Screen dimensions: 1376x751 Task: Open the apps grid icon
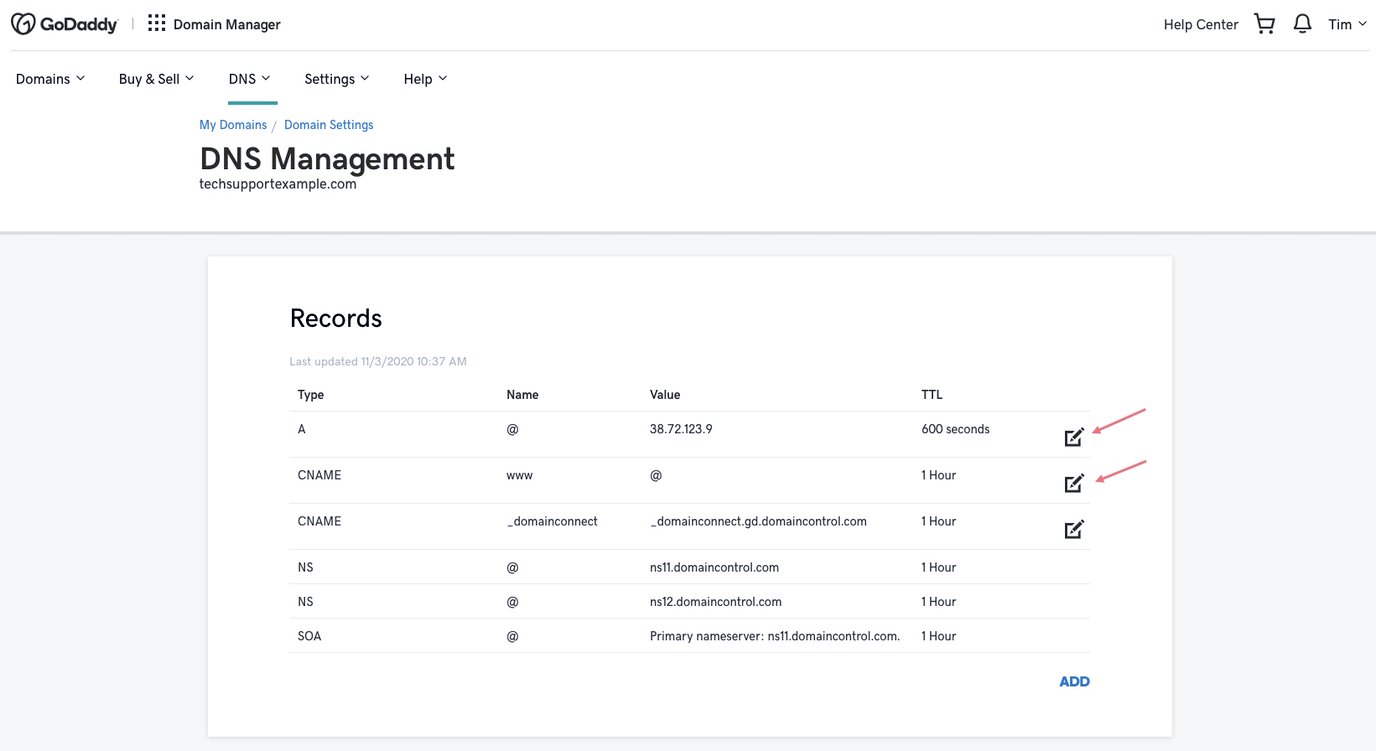click(156, 24)
